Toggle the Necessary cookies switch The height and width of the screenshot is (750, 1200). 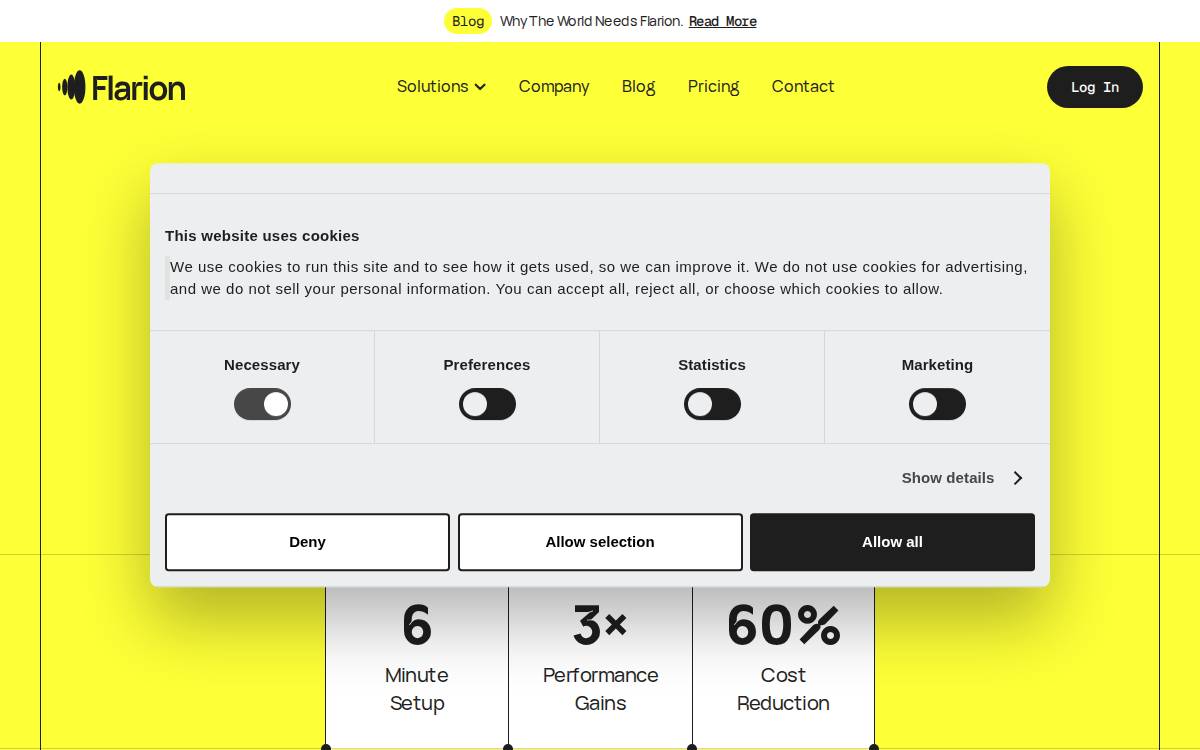click(262, 404)
